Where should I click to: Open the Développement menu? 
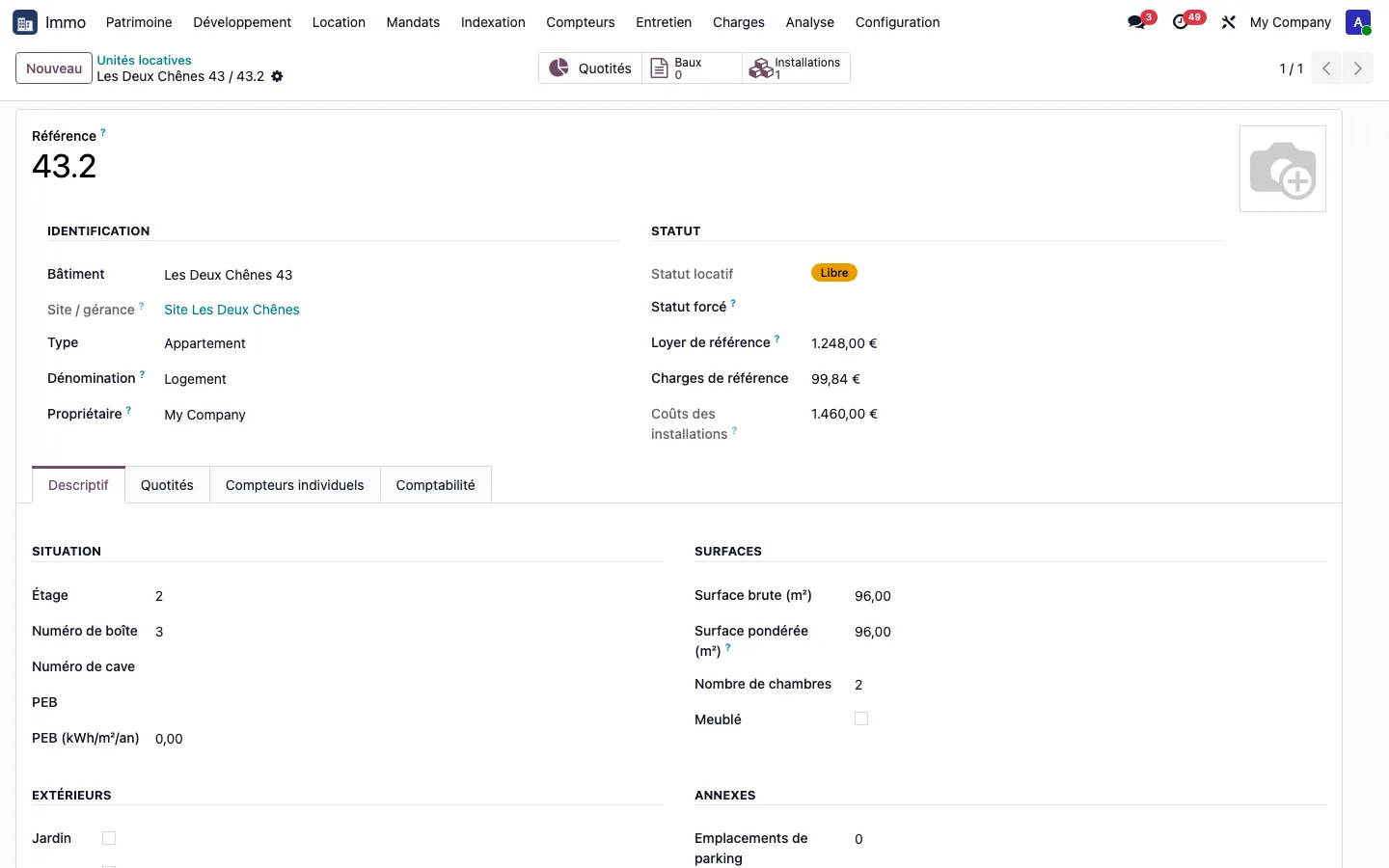click(x=242, y=22)
